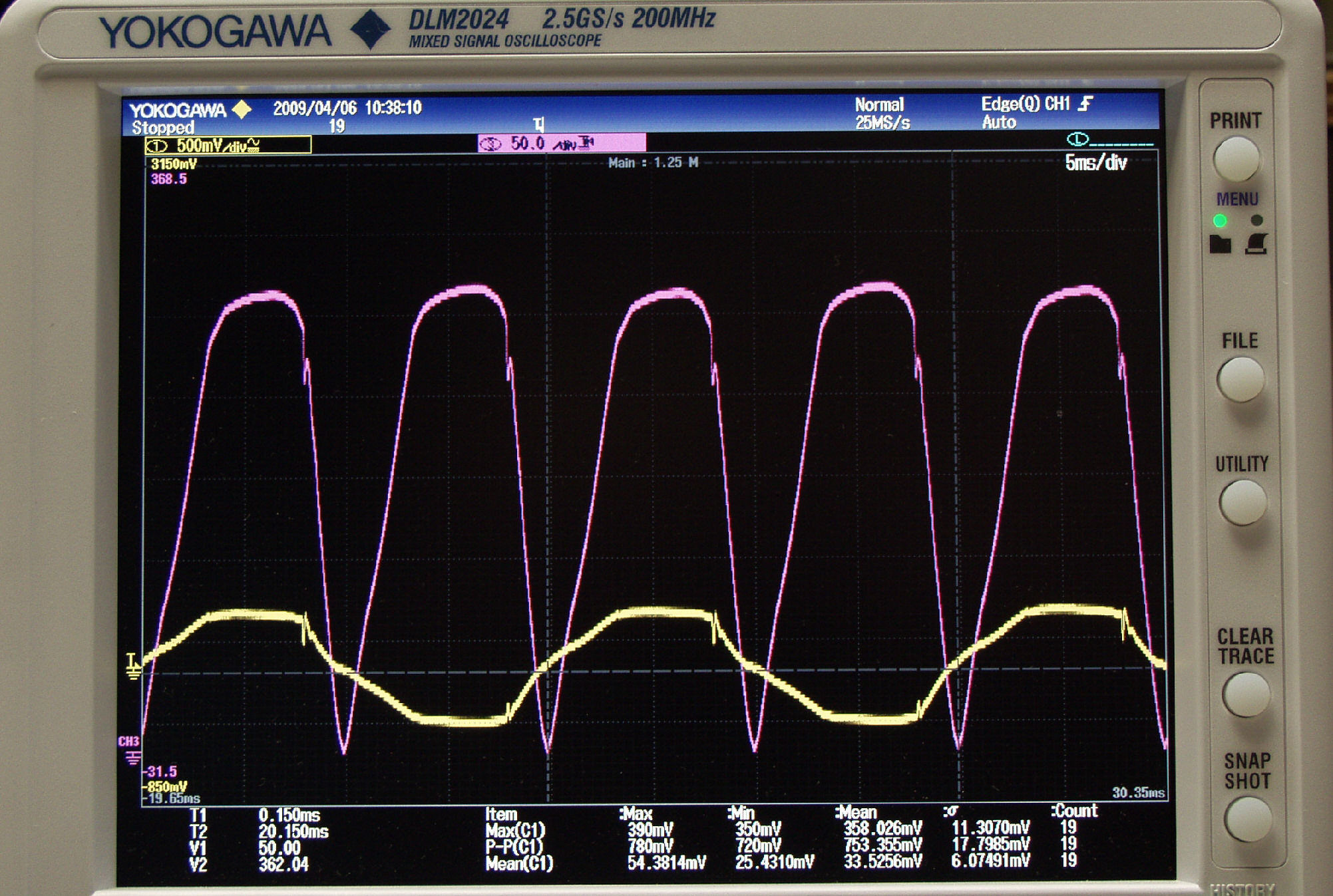Click the printer icon below MENU
This screenshot has height=896, width=1333.
coord(1256,243)
